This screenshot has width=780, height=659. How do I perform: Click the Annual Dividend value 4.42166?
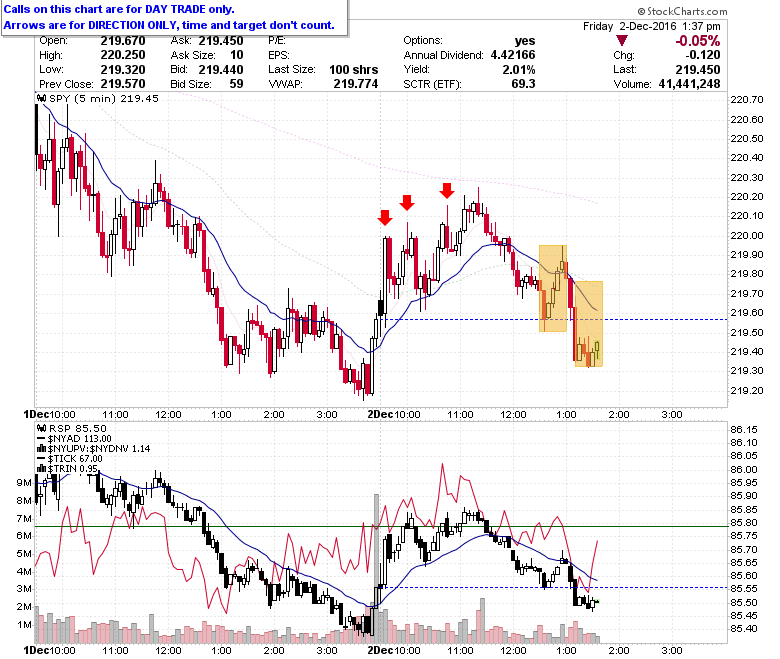point(513,55)
